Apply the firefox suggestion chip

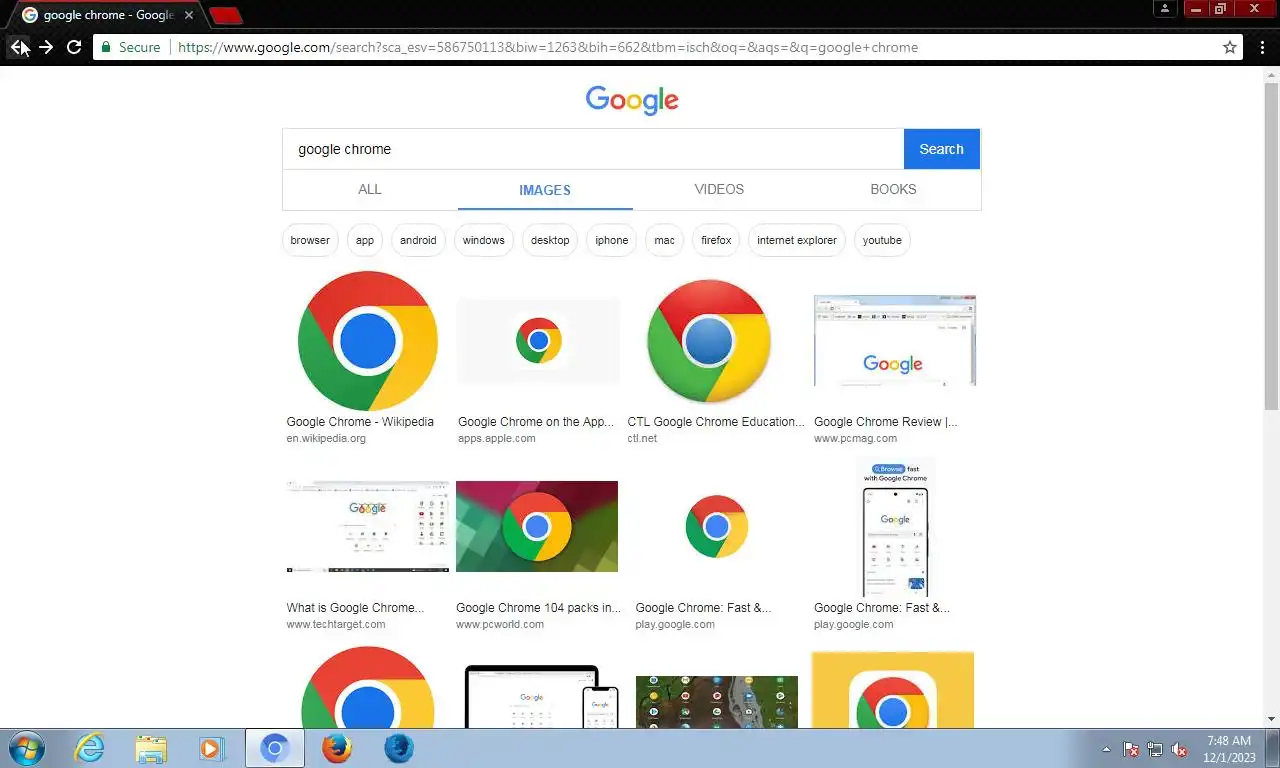716,240
